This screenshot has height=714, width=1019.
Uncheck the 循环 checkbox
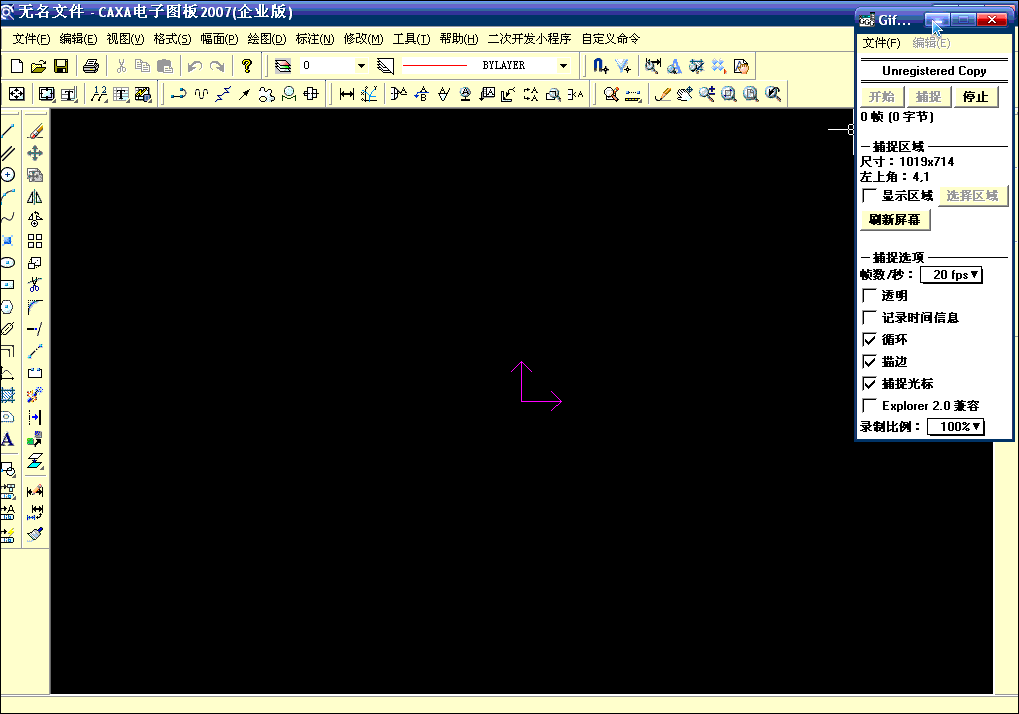click(869, 339)
